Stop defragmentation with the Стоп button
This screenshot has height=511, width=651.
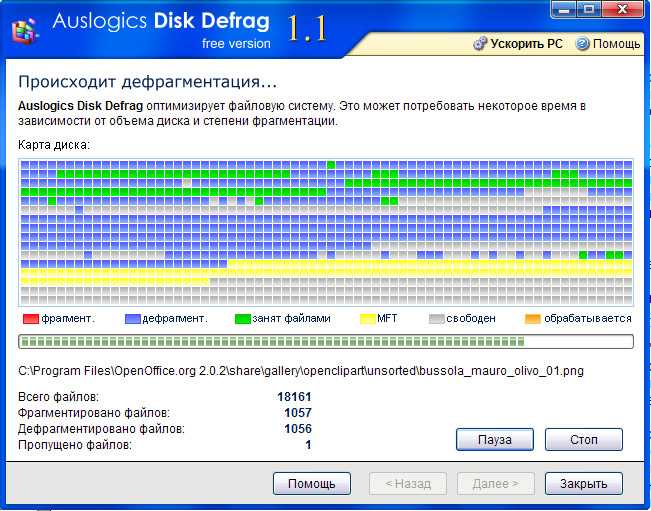[584, 439]
